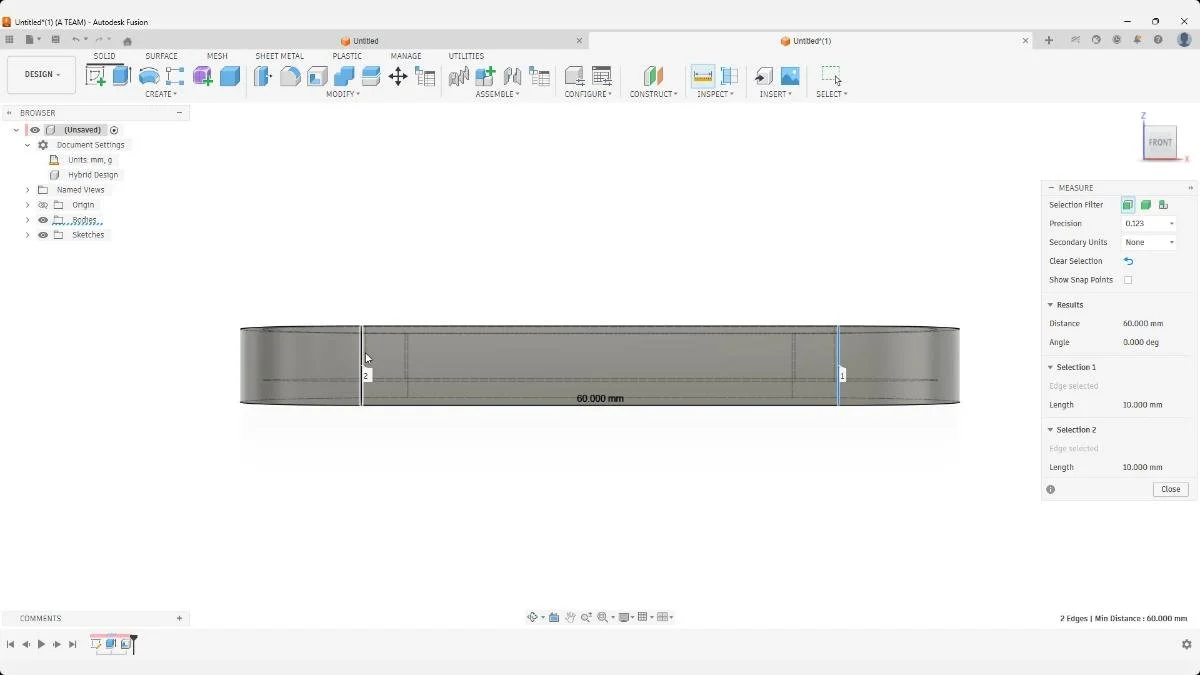Click the Clear Selection undo arrow in Measure panel

tap(1128, 261)
